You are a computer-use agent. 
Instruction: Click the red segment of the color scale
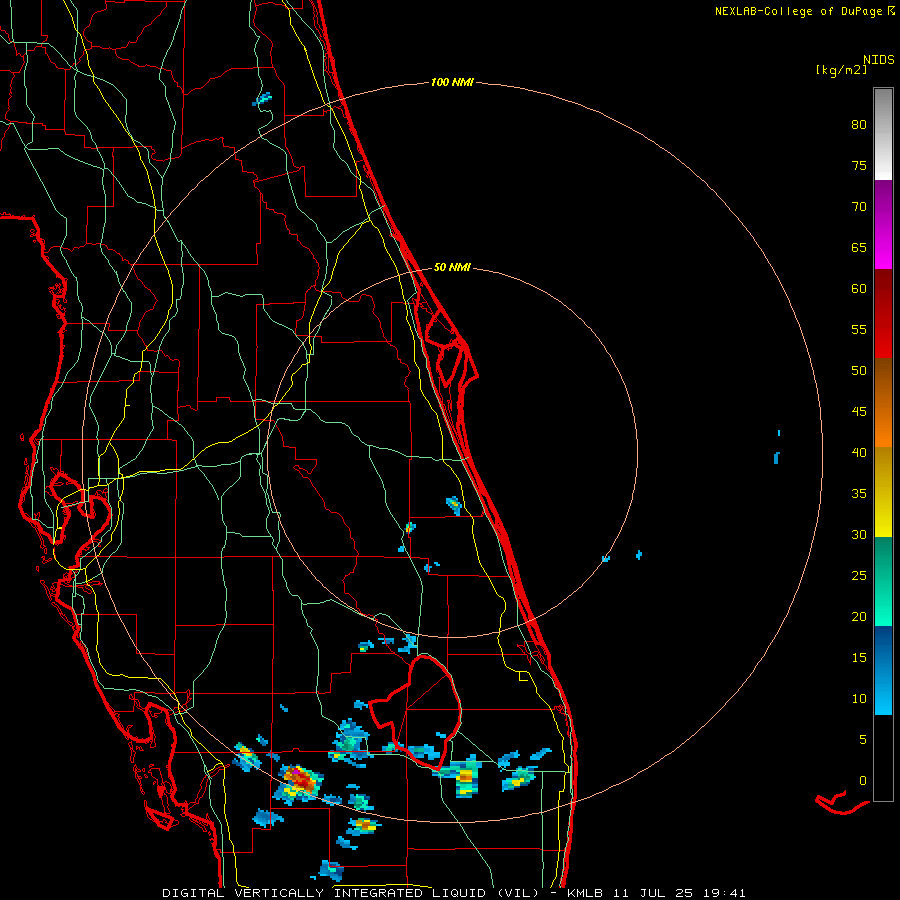(883, 314)
